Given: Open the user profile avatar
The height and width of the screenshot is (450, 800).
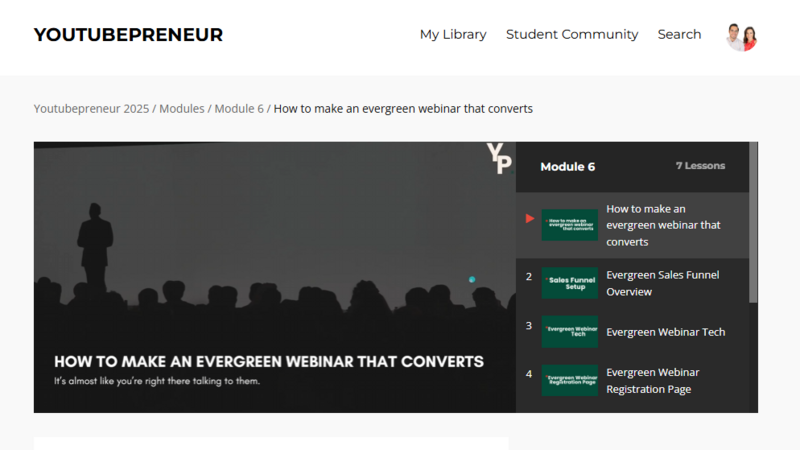Looking at the screenshot, I should [741, 37].
